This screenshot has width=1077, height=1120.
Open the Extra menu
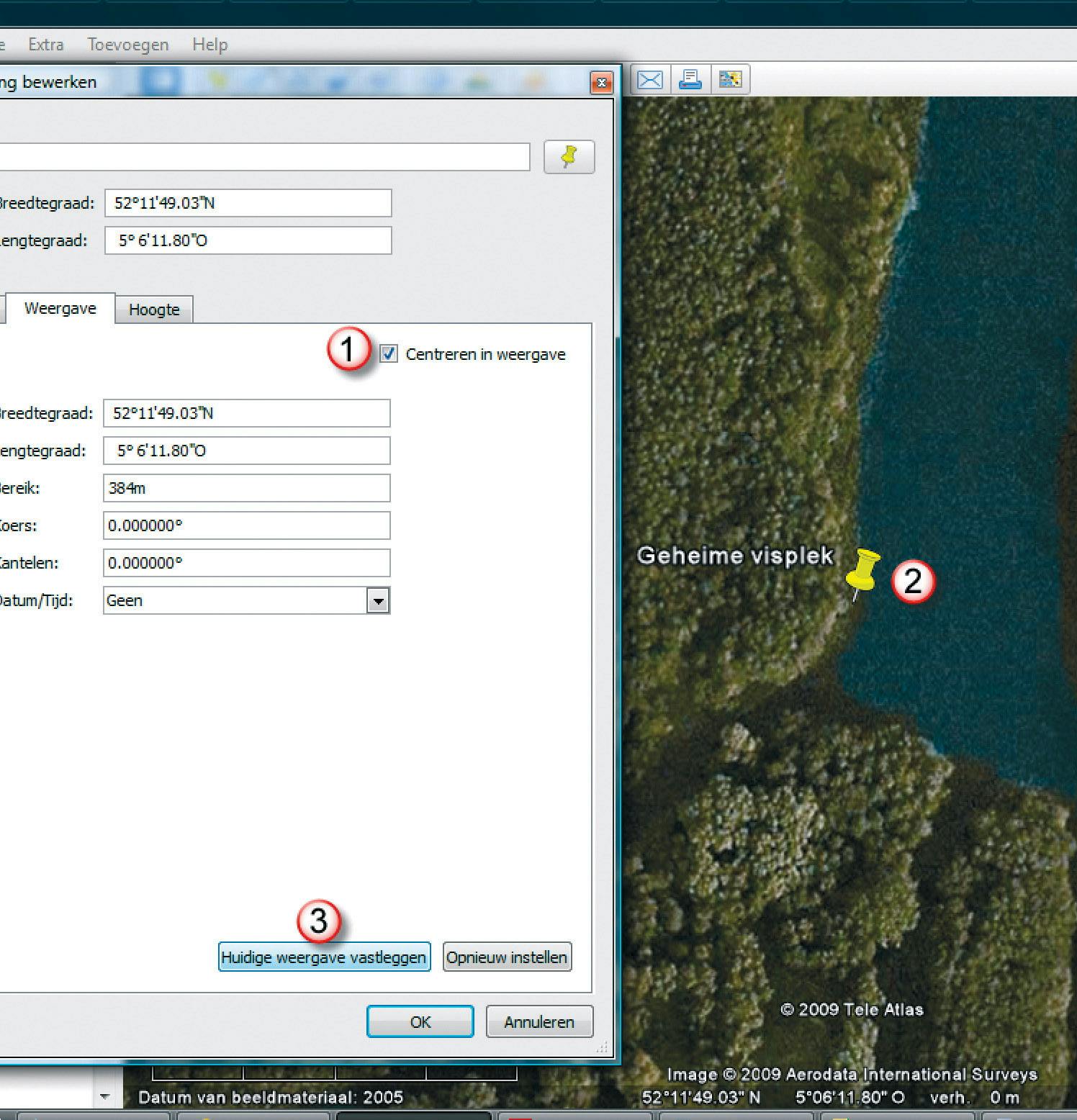pyautogui.click(x=46, y=45)
